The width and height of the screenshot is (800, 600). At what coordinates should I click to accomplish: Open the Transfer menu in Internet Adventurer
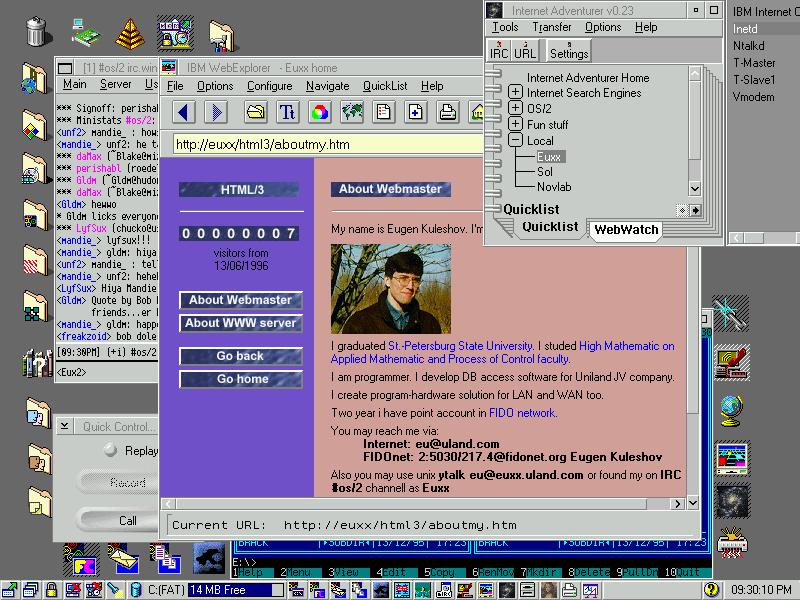(x=552, y=27)
